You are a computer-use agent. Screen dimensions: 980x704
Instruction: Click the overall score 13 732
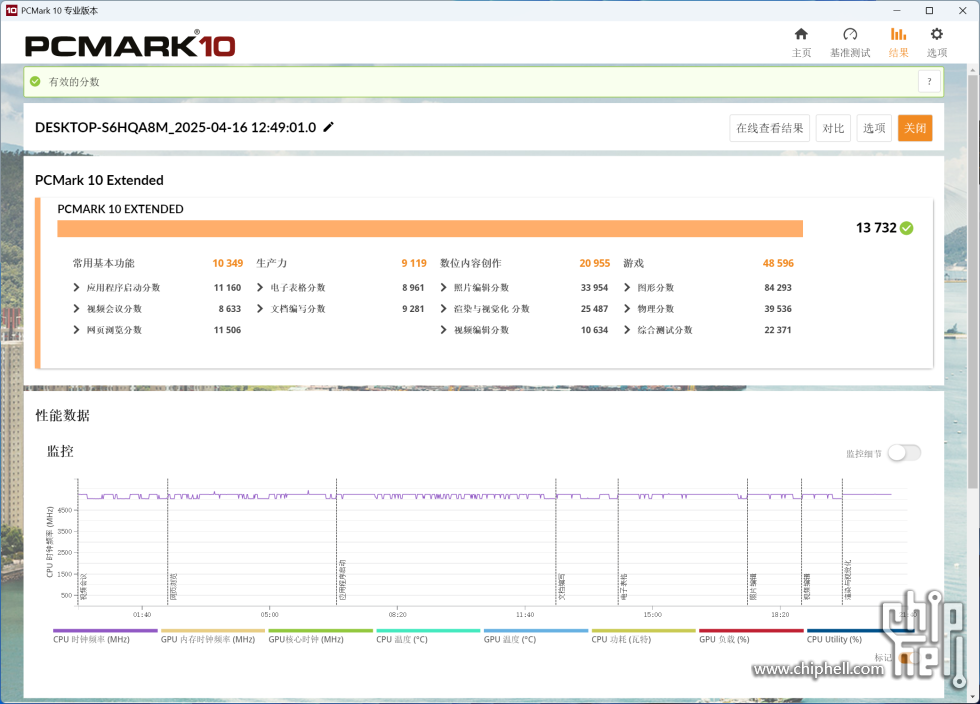click(876, 228)
